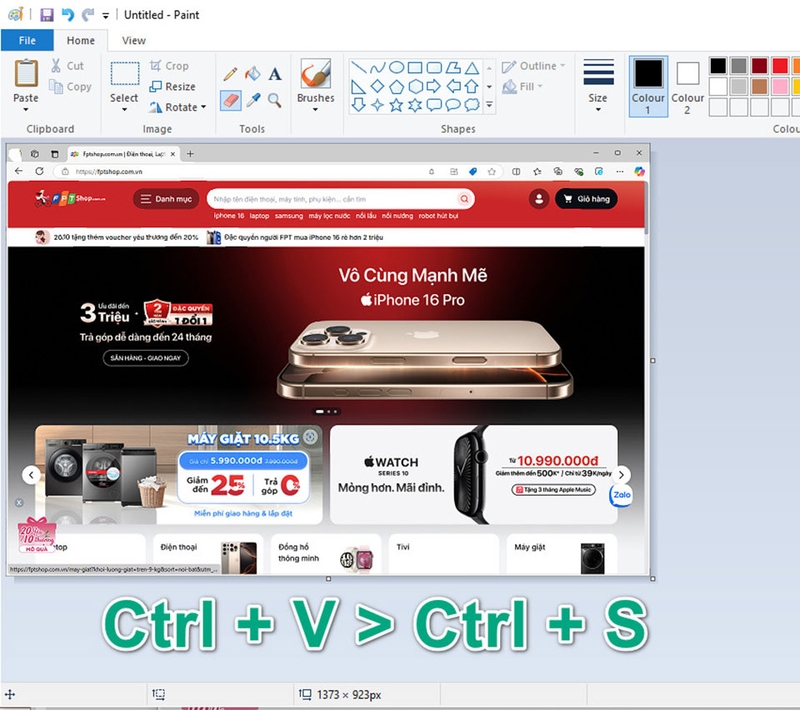Choose the Oval shape
The width and height of the screenshot is (800, 710).
396,67
